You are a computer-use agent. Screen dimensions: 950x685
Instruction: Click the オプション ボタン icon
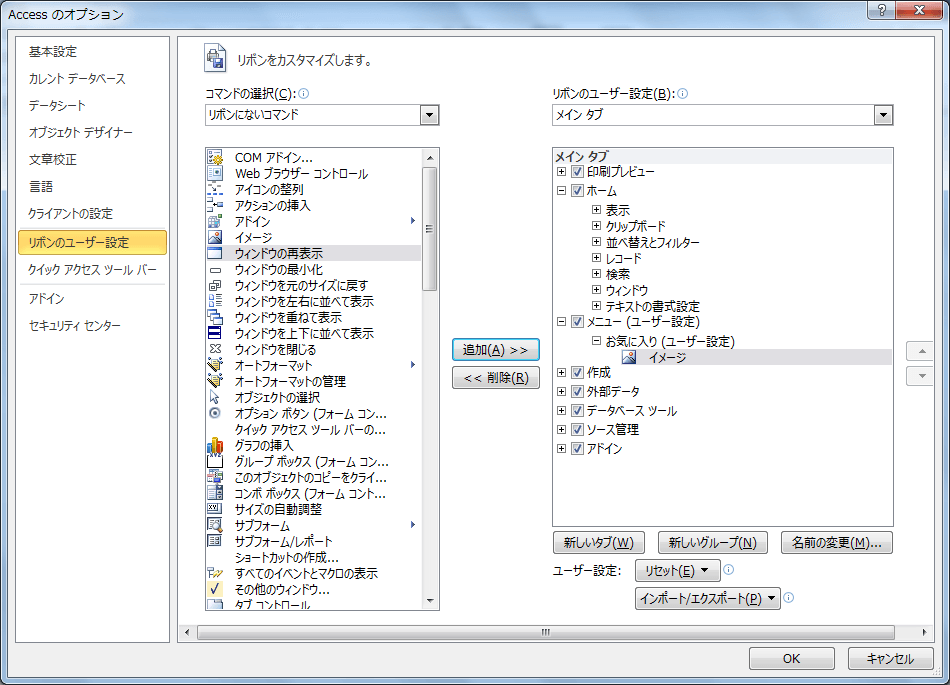point(215,413)
